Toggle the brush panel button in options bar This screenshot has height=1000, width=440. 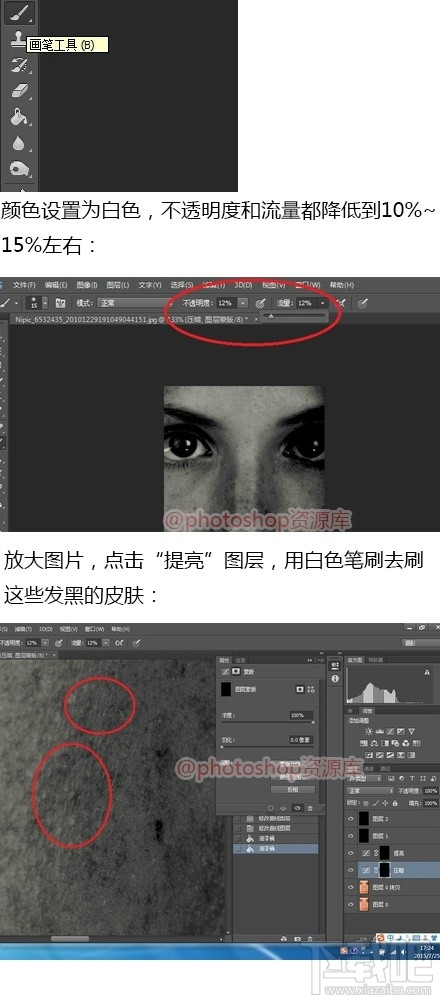click(61, 303)
